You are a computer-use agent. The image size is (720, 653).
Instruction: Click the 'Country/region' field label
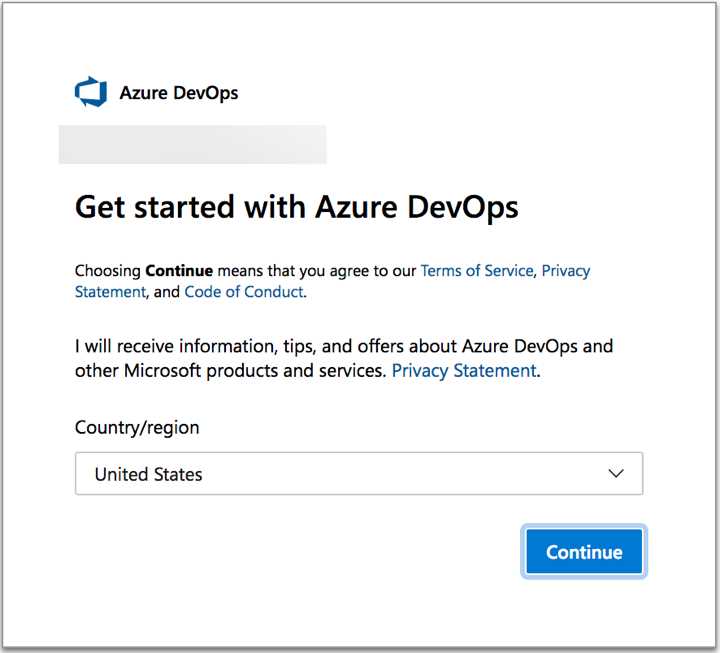point(137,428)
